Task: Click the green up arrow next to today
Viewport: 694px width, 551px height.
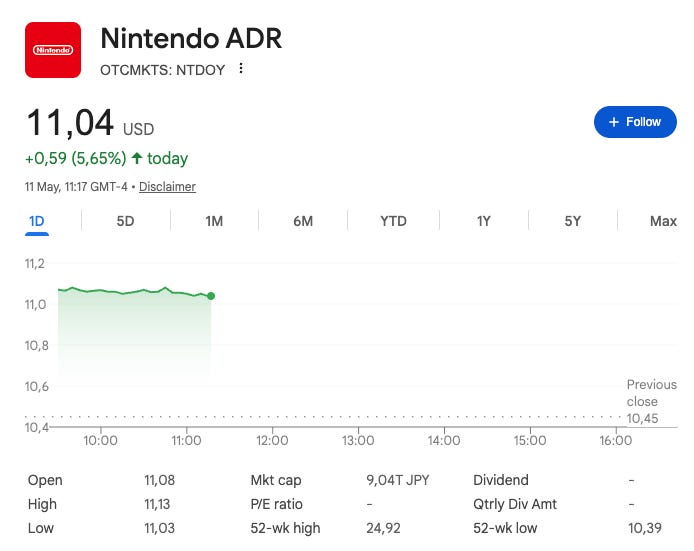Action: [137, 158]
